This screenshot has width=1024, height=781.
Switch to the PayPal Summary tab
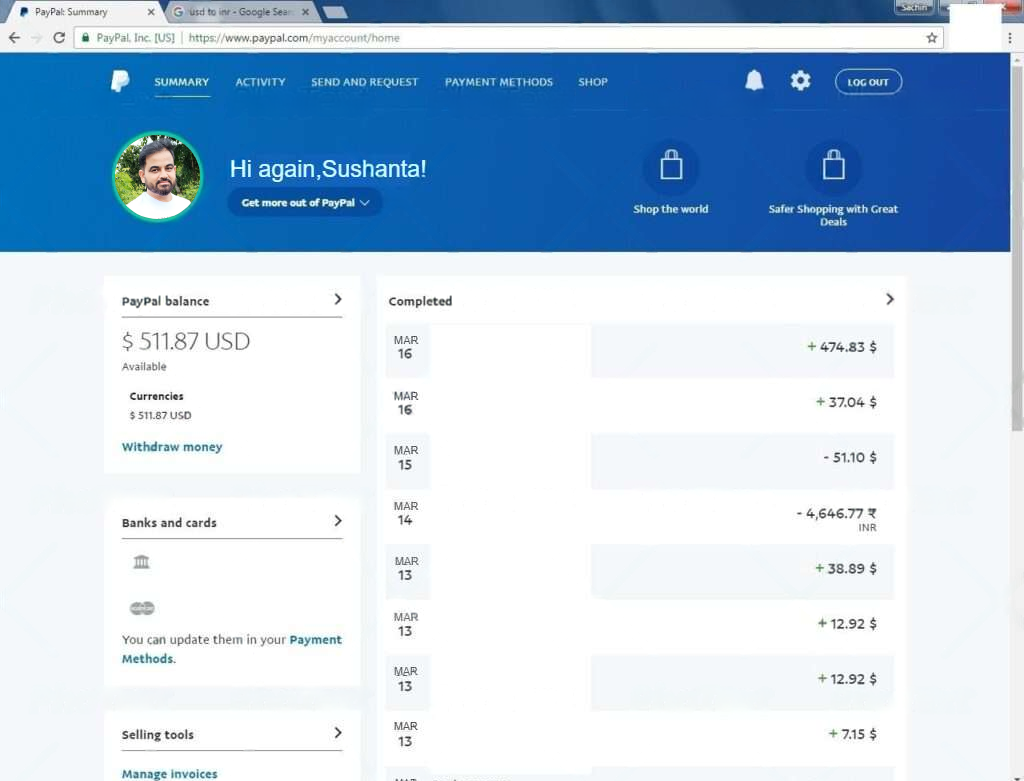86,12
